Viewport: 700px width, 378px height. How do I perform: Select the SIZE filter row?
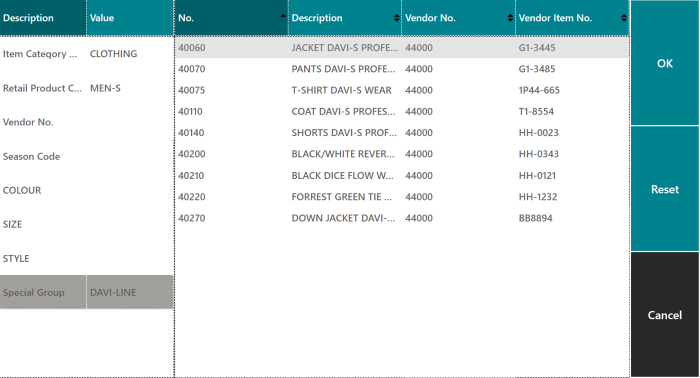[x=87, y=224]
